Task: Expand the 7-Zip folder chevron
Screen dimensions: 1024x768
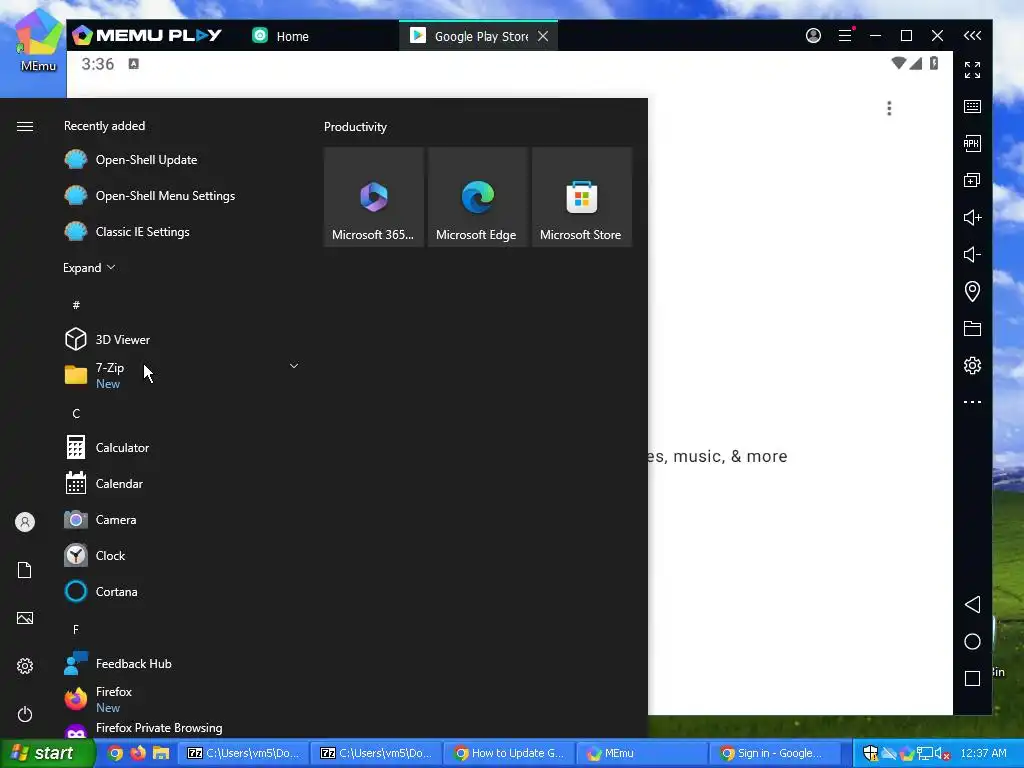Action: point(294,366)
